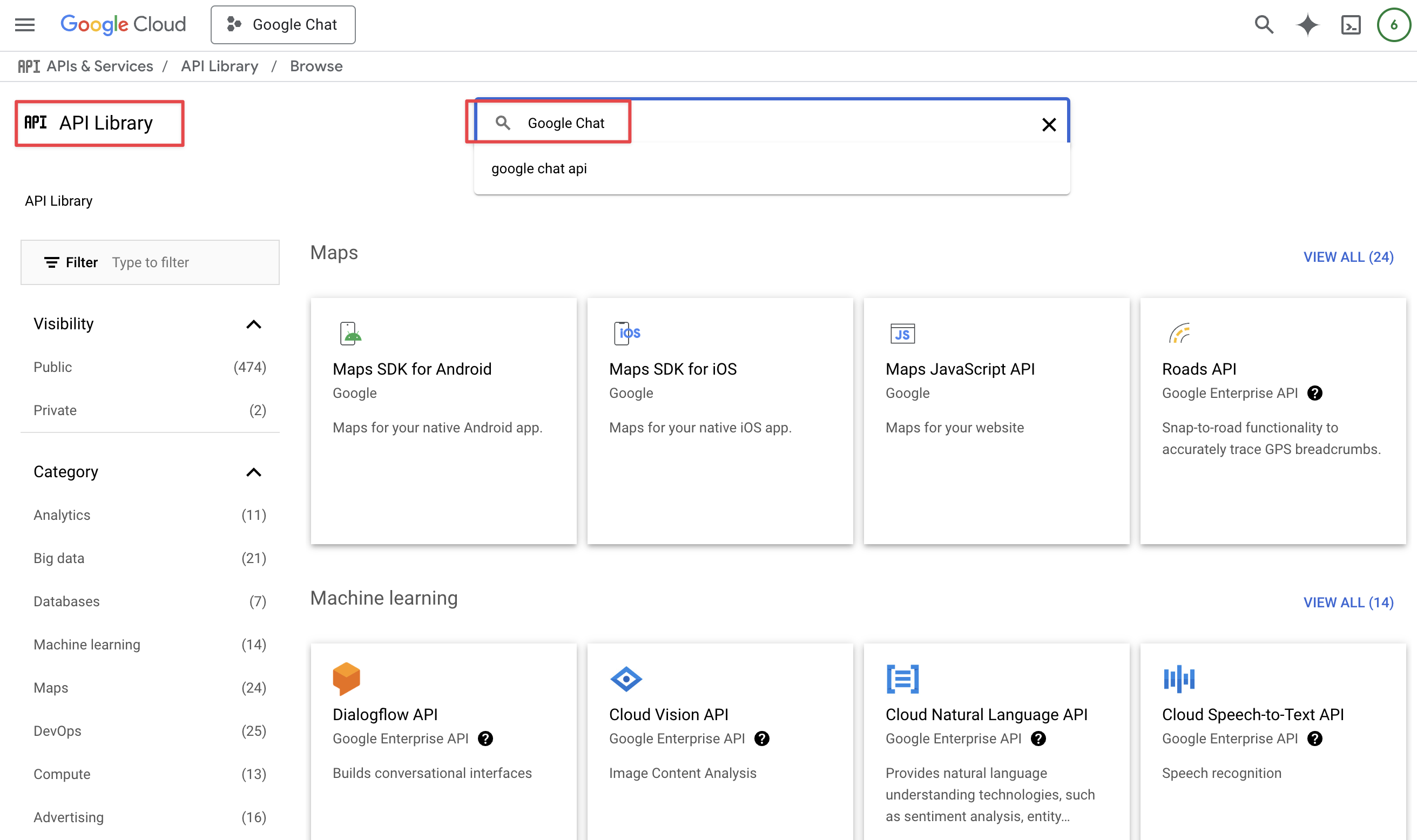
Task: Open the Google Chat project picker
Action: click(283, 25)
